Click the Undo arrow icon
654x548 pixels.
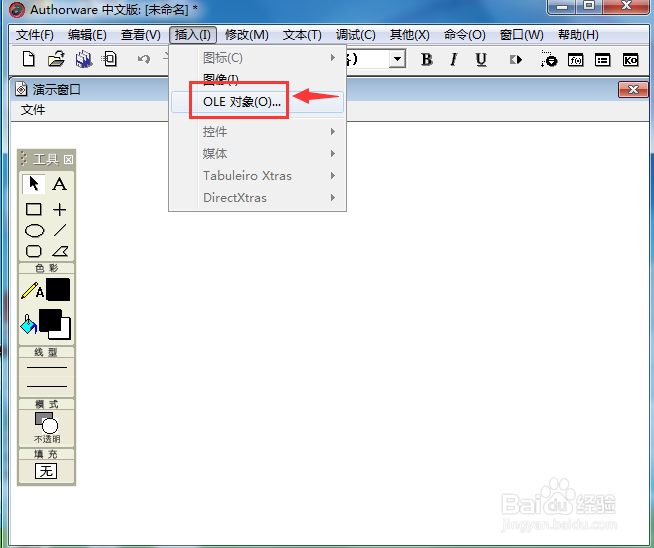pos(144,59)
